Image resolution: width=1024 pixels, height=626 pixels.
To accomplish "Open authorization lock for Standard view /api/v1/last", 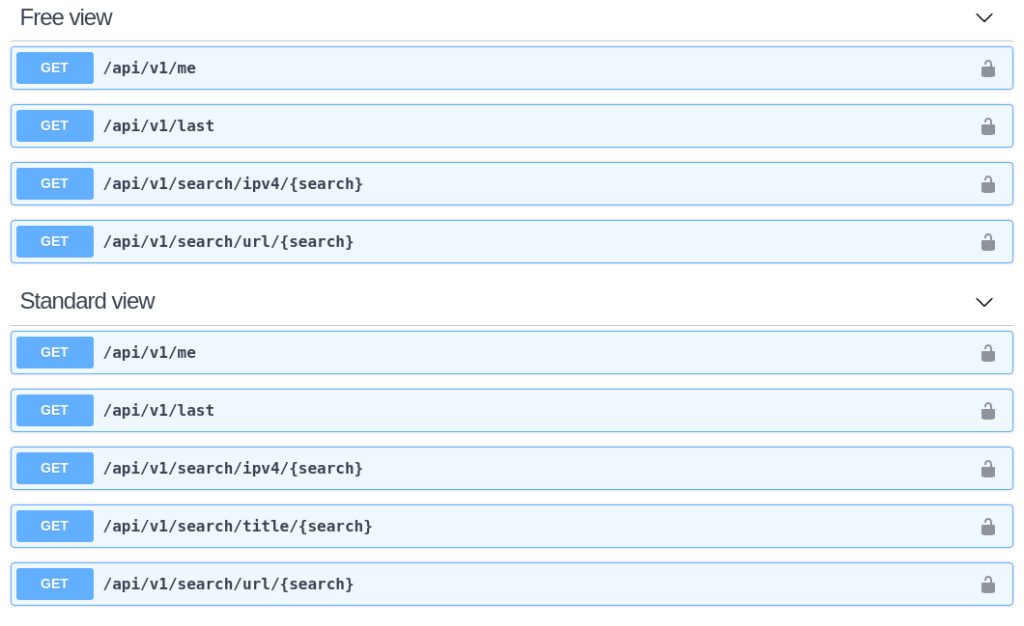I will coord(987,411).
